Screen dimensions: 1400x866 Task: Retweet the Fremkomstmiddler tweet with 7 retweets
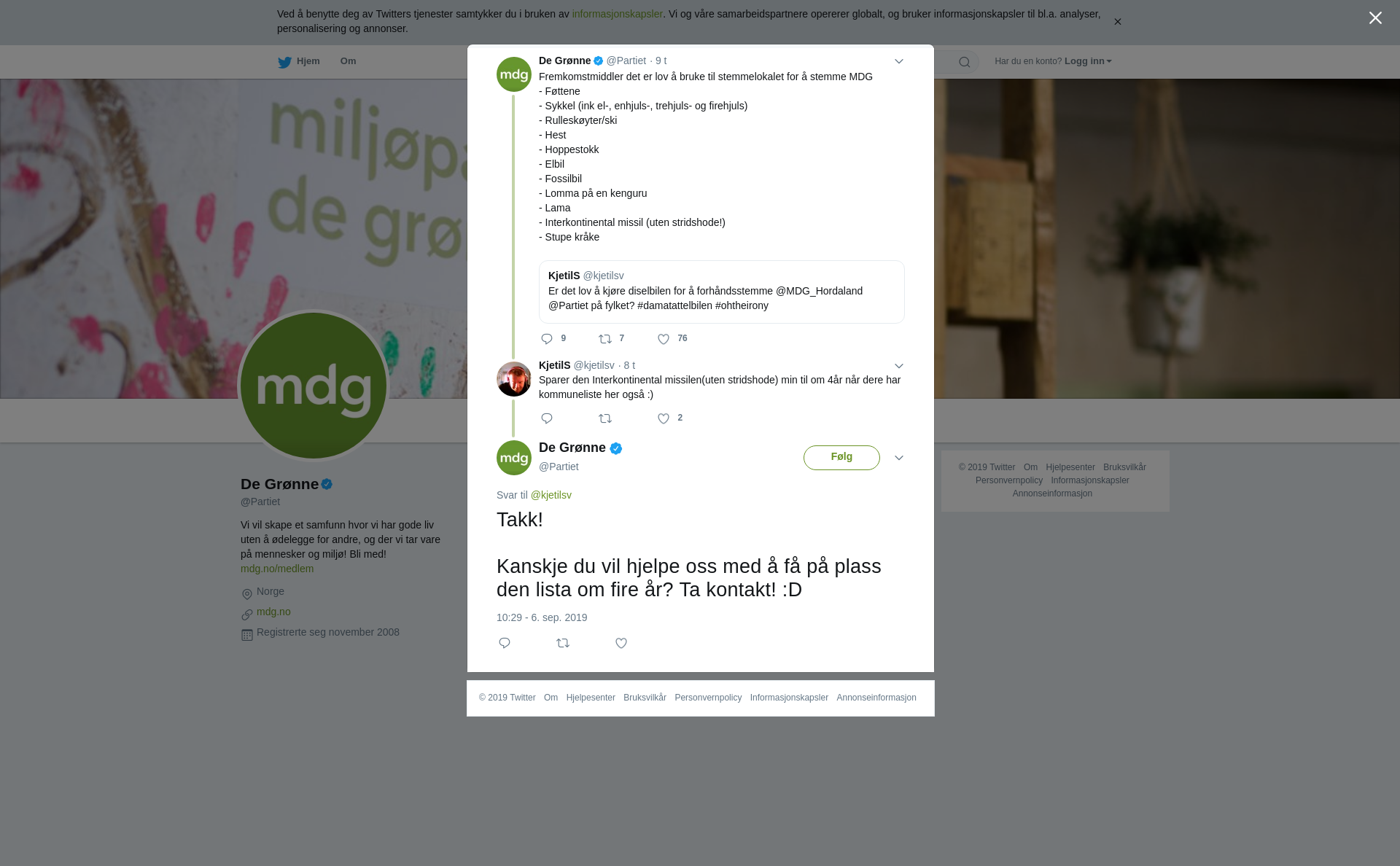[605, 339]
